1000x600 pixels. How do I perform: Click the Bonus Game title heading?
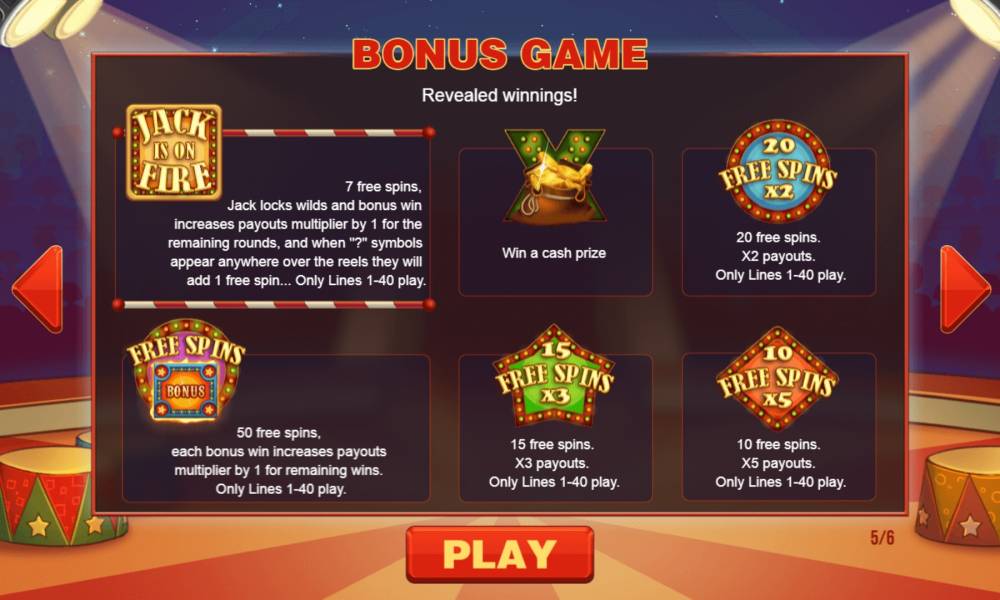point(500,54)
